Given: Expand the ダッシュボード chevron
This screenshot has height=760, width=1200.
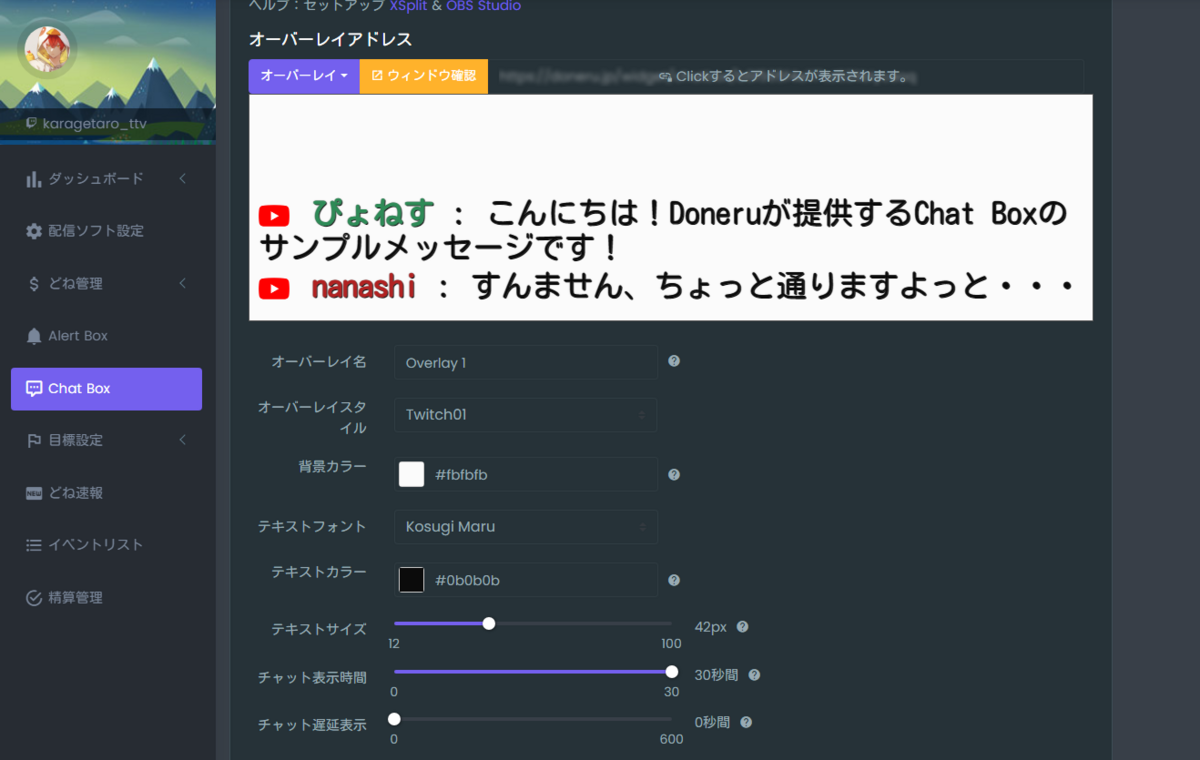Looking at the screenshot, I should click(183, 179).
